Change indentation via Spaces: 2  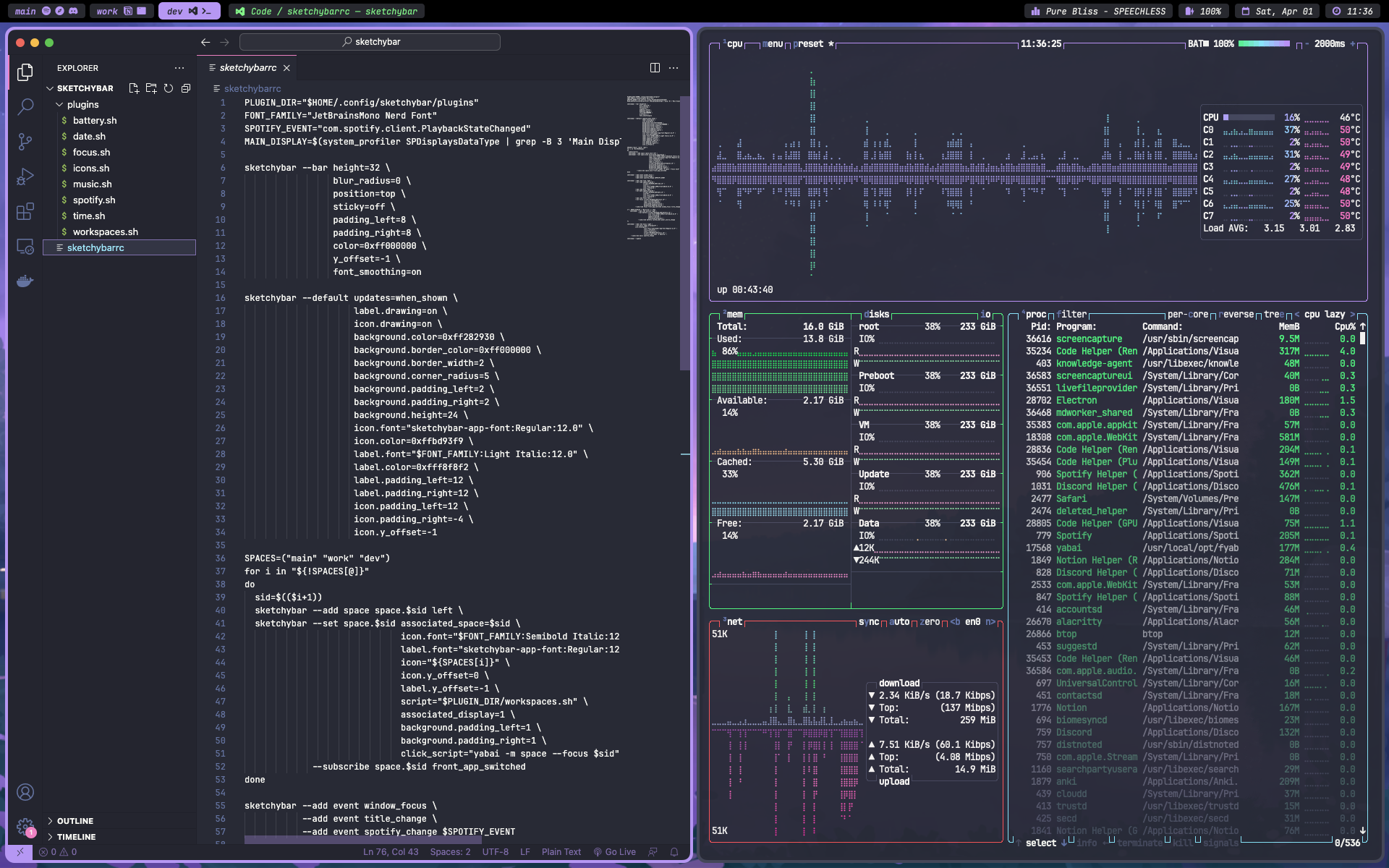(450, 852)
